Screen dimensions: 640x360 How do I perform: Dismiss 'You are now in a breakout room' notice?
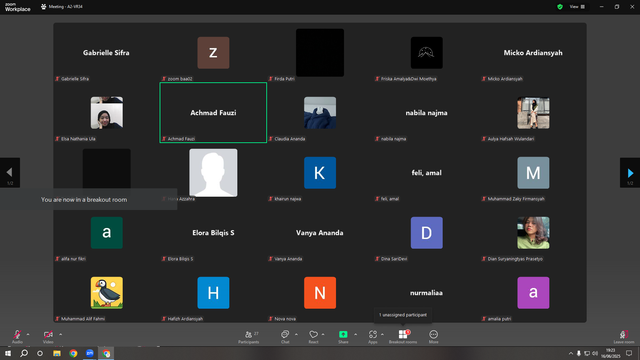[x=89, y=200]
